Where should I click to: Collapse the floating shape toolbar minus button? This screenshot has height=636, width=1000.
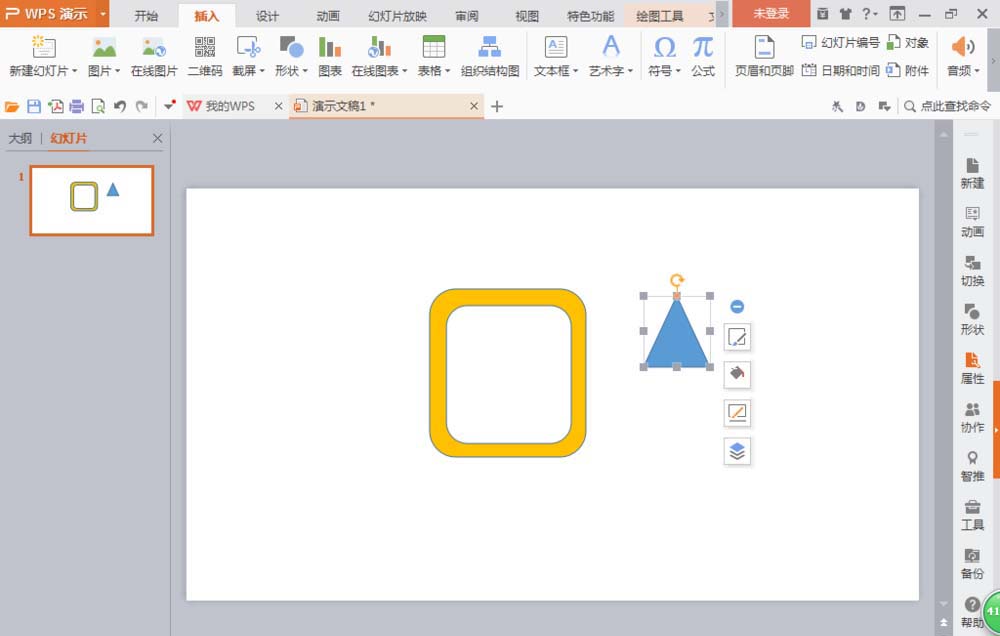[x=737, y=307]
